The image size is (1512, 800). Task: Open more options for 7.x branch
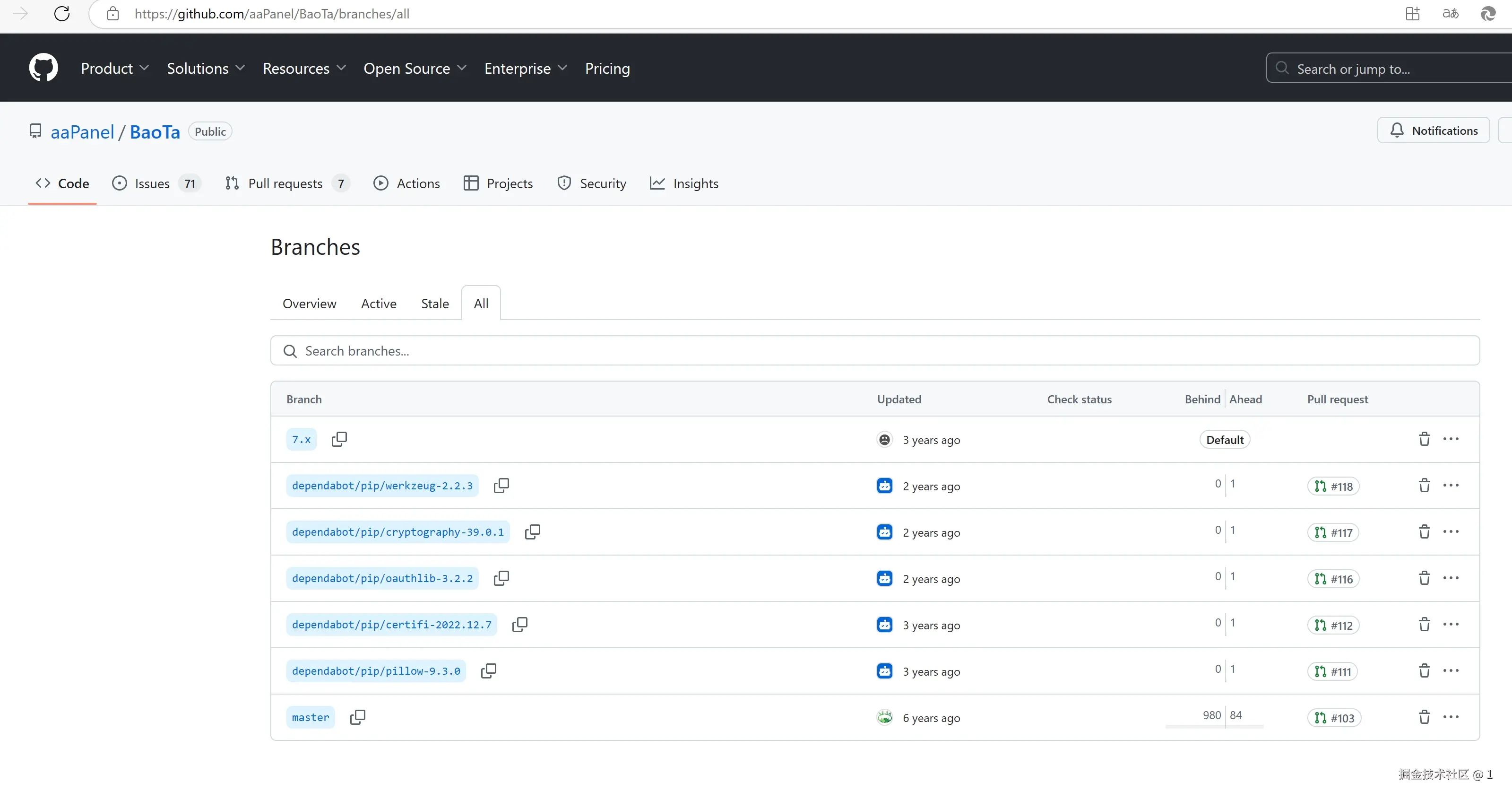pyautogui.click(x=1451, y=439)
